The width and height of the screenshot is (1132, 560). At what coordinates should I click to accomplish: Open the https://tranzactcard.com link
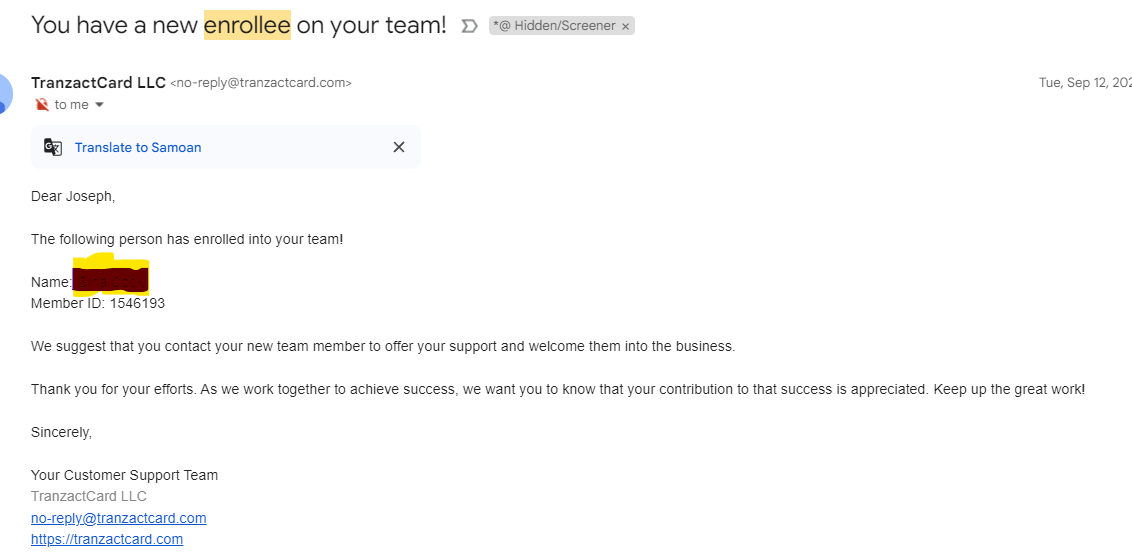pyautogui.click(x=107, y=539)
